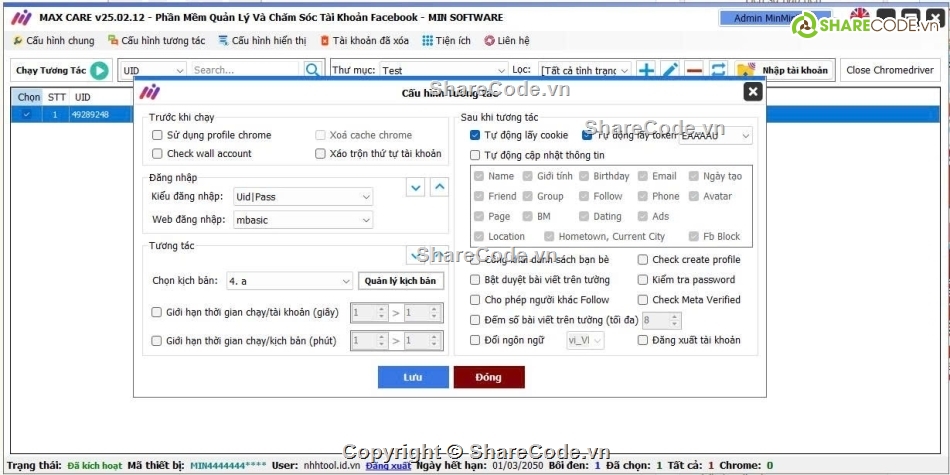The width and height of the screenshot is (950, 475).
Task: Open Liên hệ menu
Action: (x=507, y=41)
